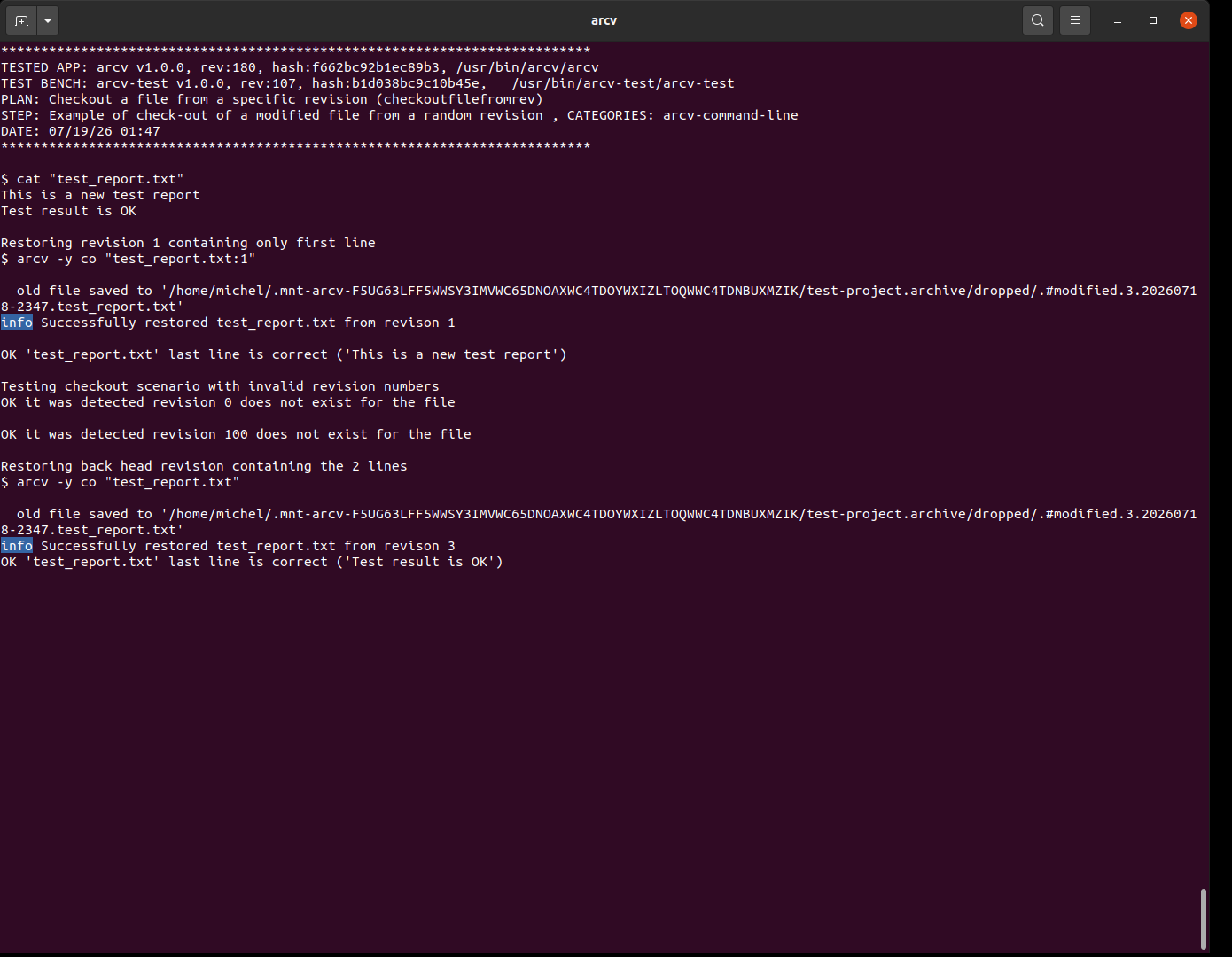
Task: Click the PLAN: Checkout a file line
Action: (272, 99)
